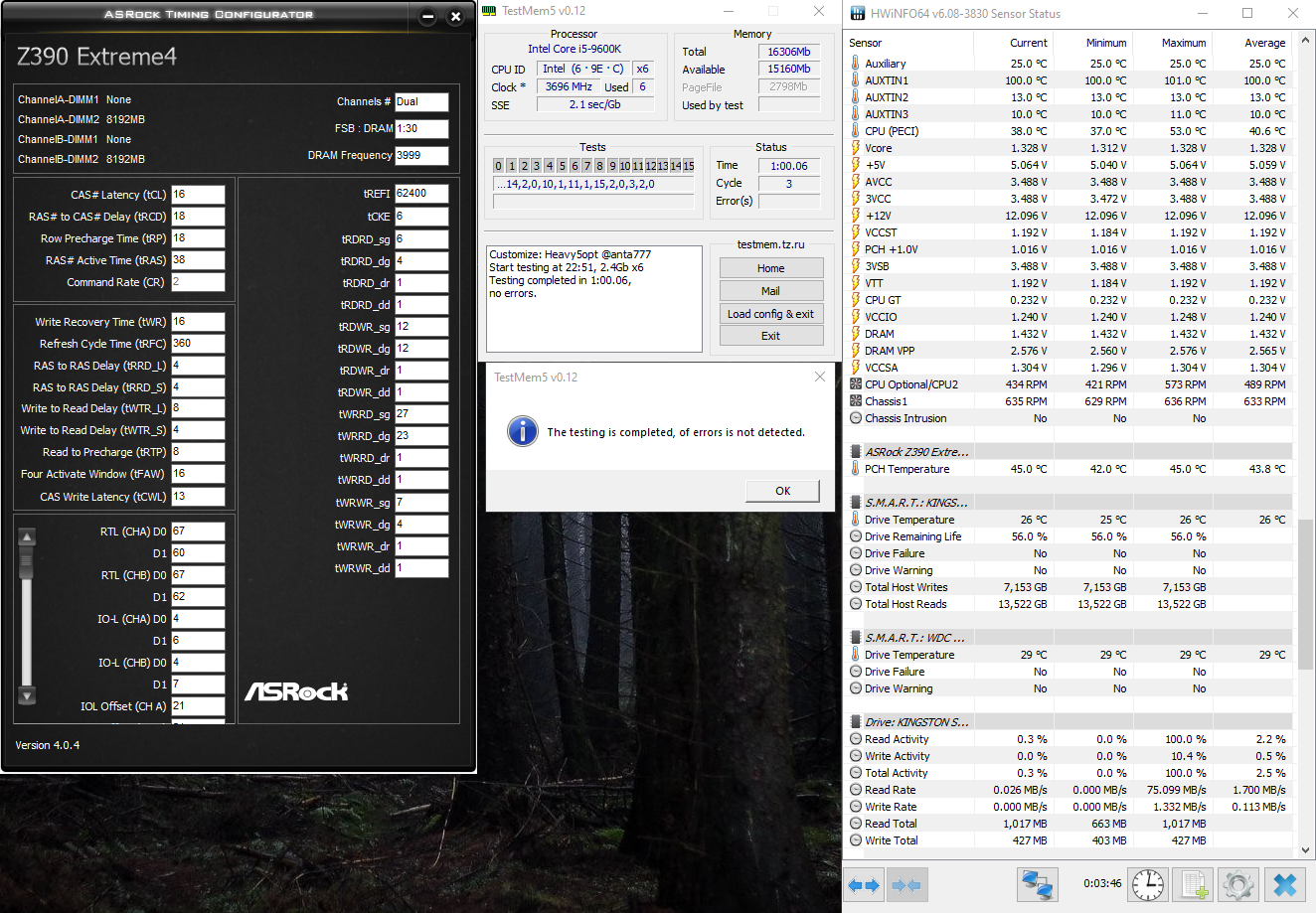The width and height of the screenshot is (1316, 913).
Task: Click Sensor column header in HWiNFO
Action: click(x=909, y=43)
